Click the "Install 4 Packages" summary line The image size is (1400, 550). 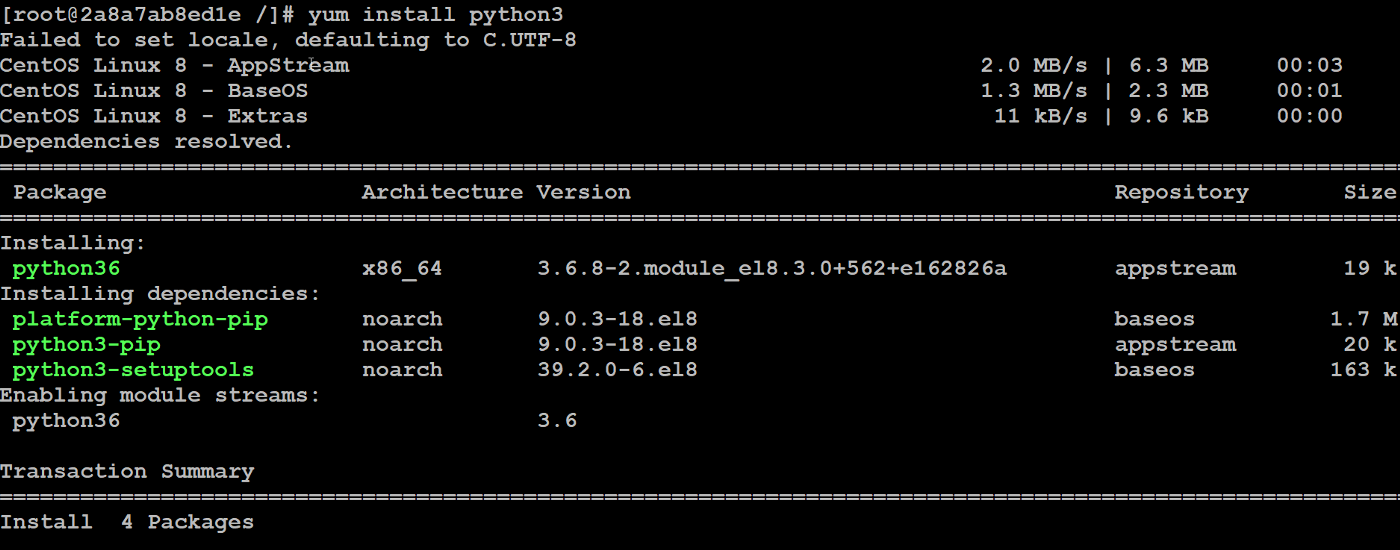127,522
